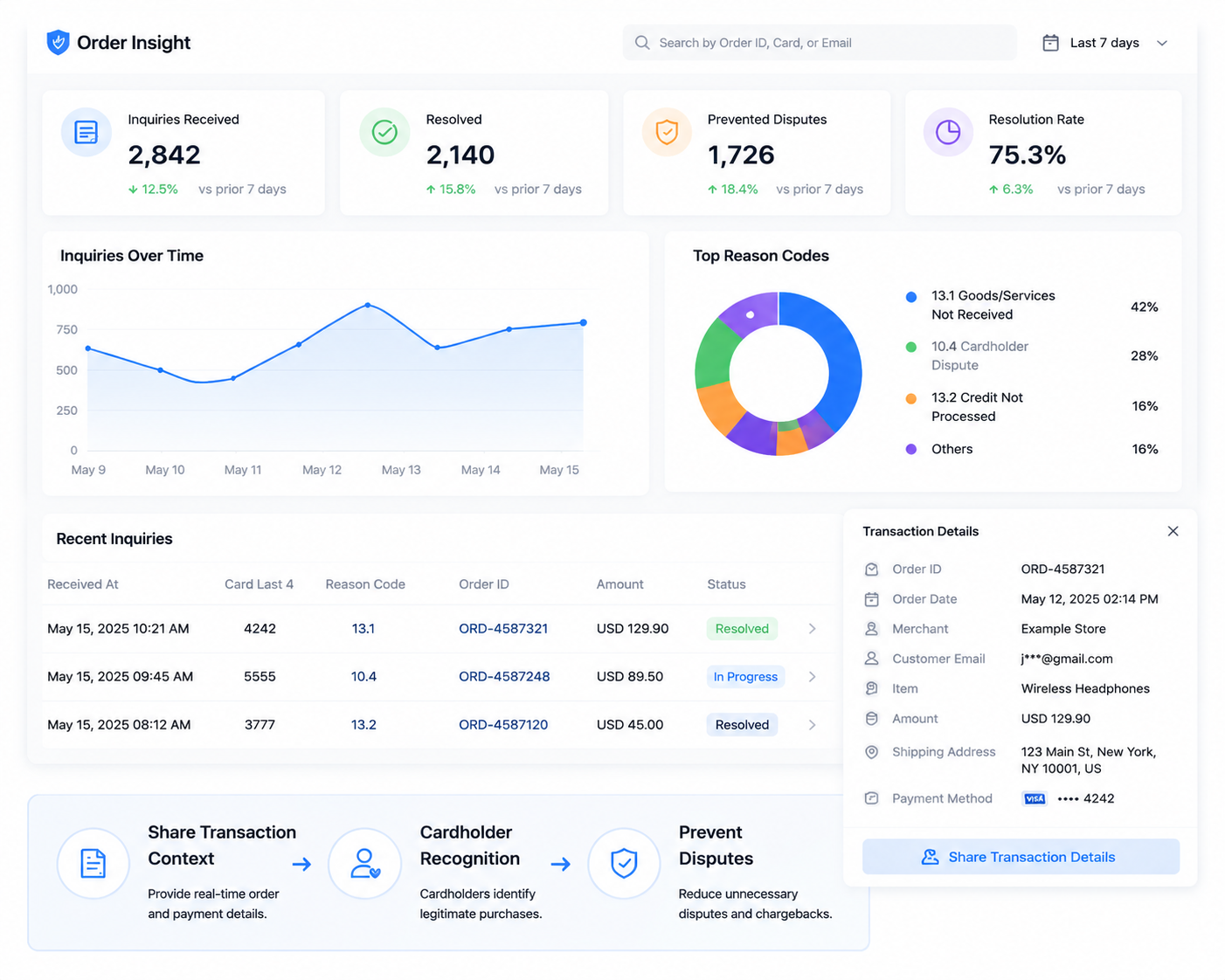Click the Share Transaction Context document icon
The image size is (1225, 980).
pyautogui.click(x=93, y=863)
